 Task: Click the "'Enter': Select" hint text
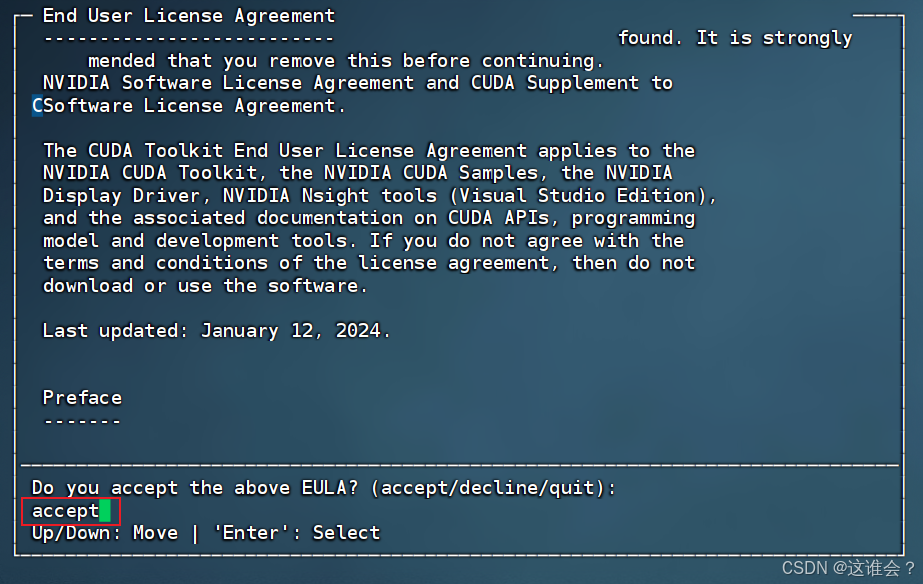(297, 533)
